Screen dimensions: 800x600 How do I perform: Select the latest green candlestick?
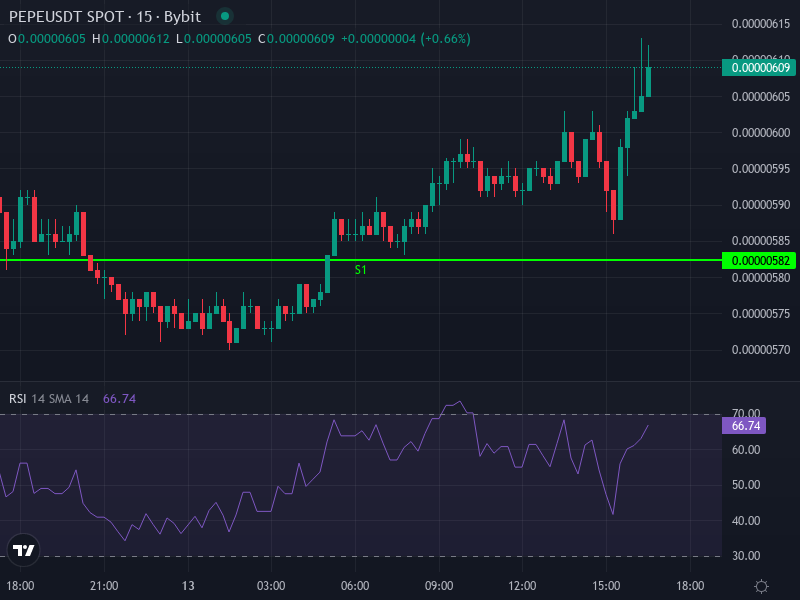click(x=646, y=80)
